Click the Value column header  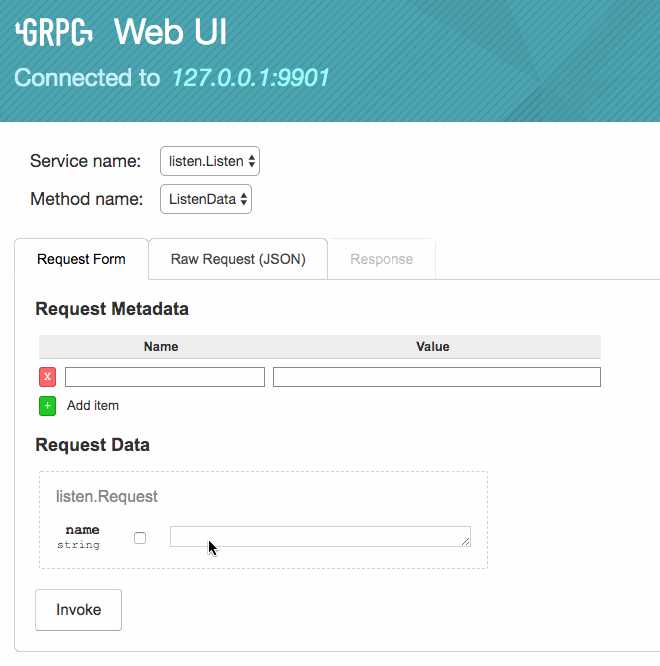point(432,347)
